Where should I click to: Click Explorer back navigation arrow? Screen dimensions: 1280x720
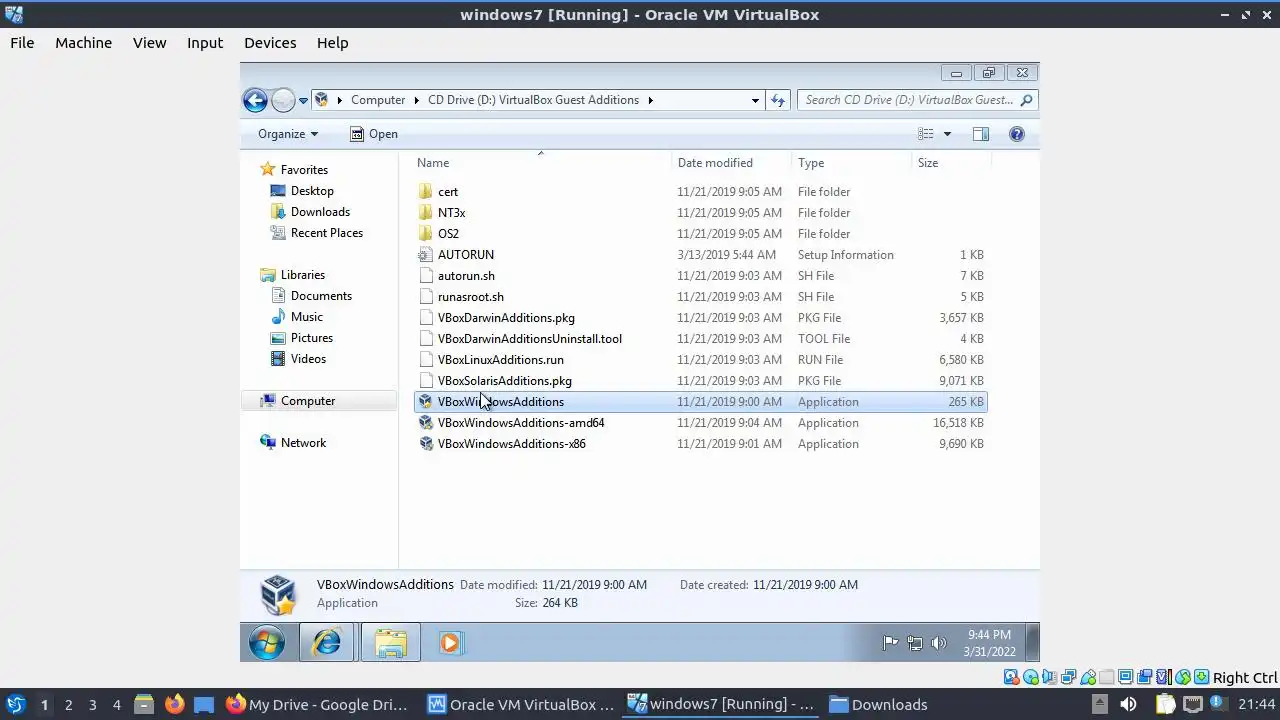(255, 100)
